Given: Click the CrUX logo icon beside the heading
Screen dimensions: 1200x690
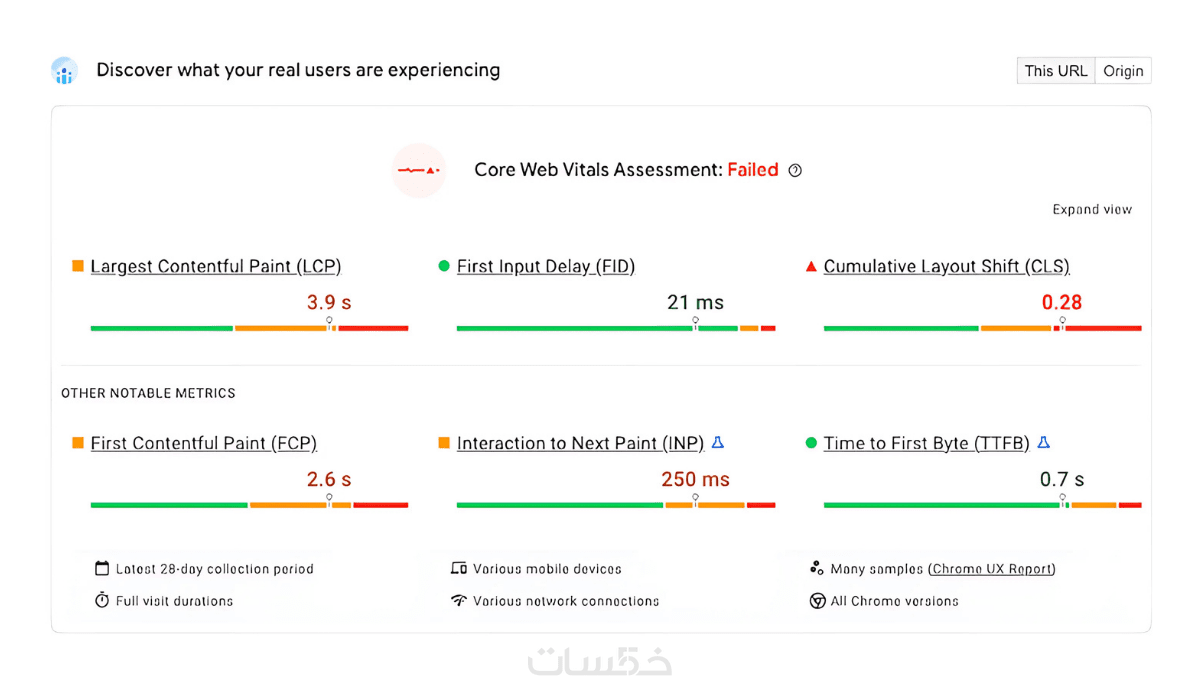Looking at the screenshot, I should [x=65, y=71].
